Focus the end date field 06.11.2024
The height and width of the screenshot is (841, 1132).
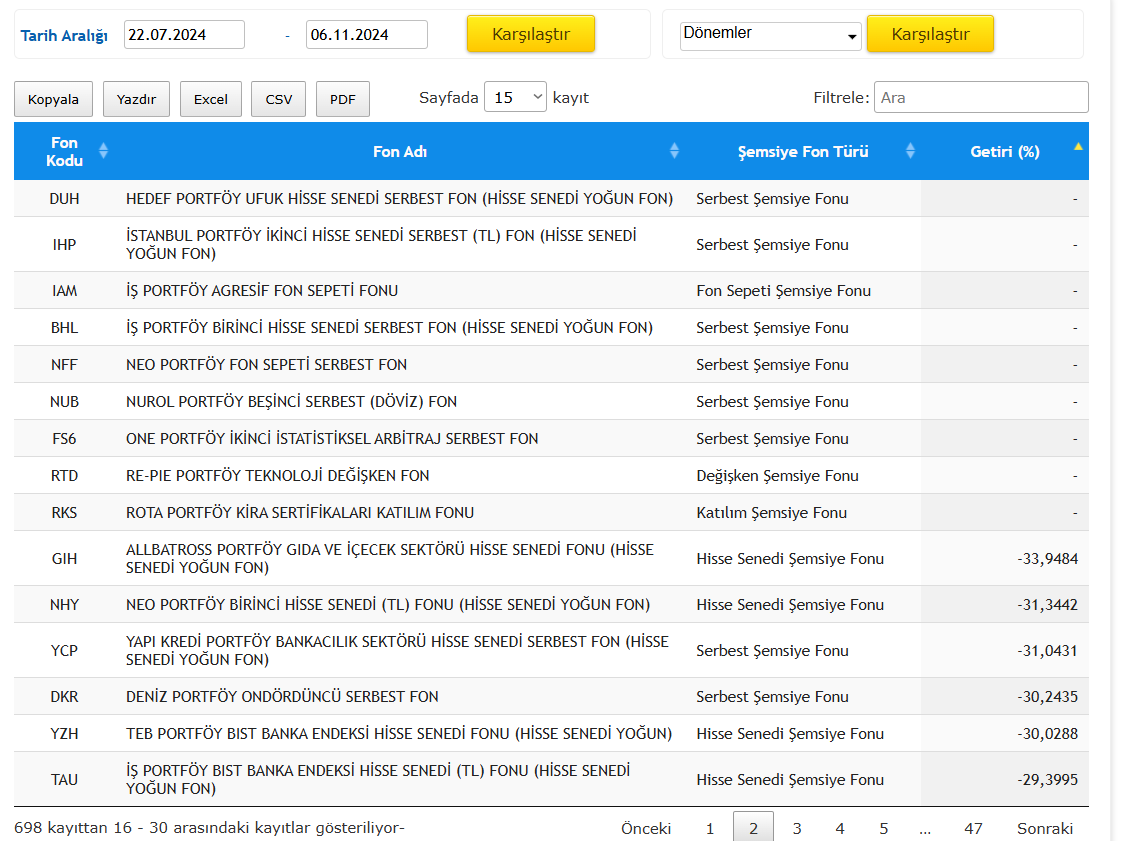[x=367, y=35]
